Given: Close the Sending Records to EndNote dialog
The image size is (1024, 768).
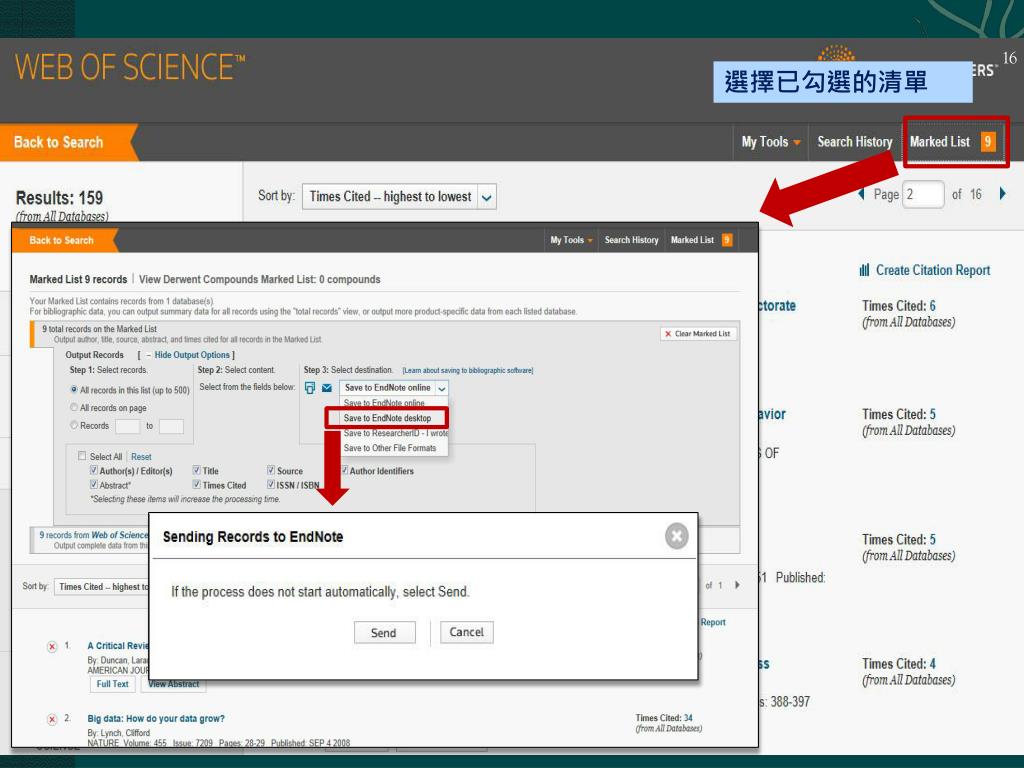Looking at the screenshot, I should point(677,536).
